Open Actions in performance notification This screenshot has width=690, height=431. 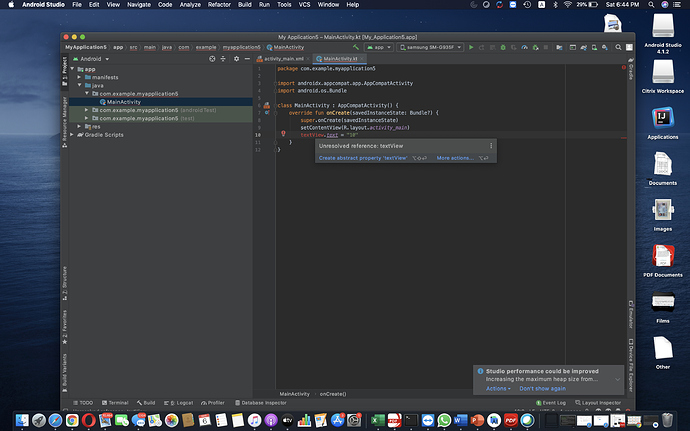pyautogui.click(x=498, y=388)
